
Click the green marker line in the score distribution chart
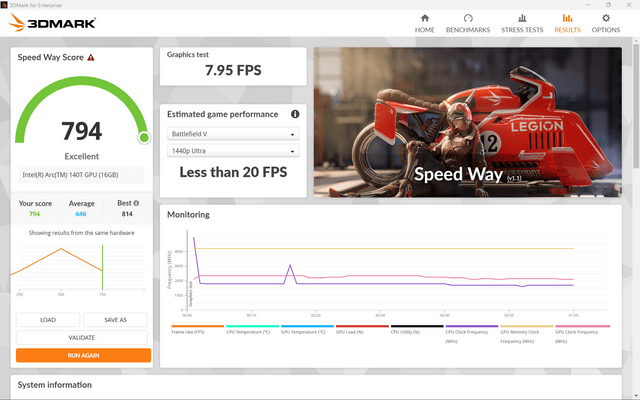(x=102, y=267)
